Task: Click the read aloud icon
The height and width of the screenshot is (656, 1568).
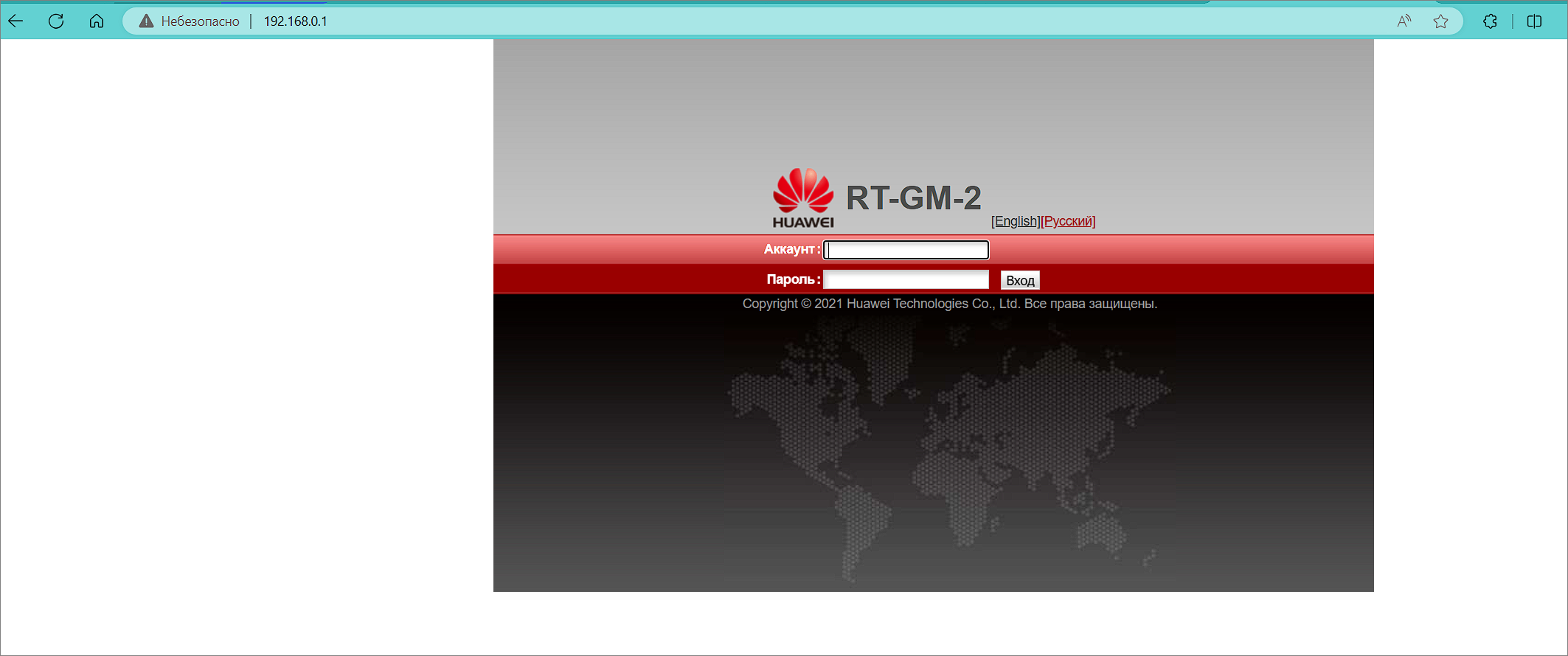Action: pyautogui.click(x=1404, y=21)
